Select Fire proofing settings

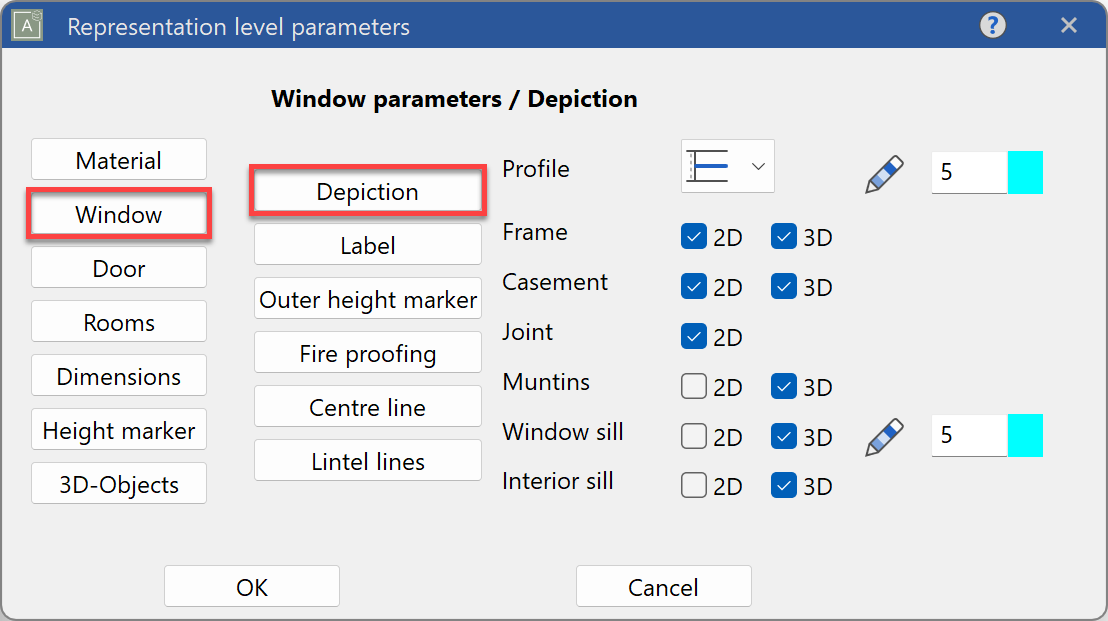tap(367, 352)
